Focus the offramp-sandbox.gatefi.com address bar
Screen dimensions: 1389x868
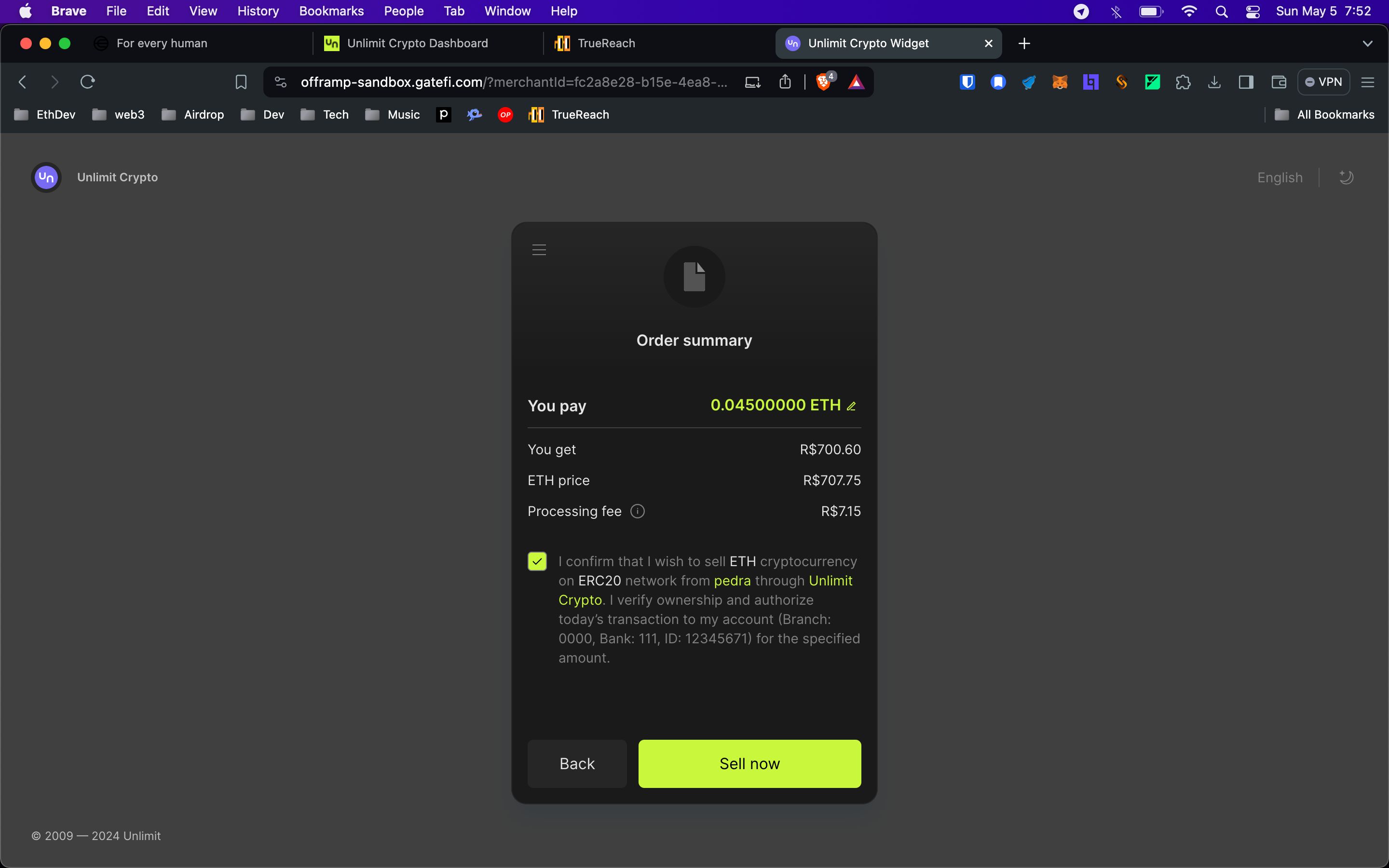[x=514, y=82]
